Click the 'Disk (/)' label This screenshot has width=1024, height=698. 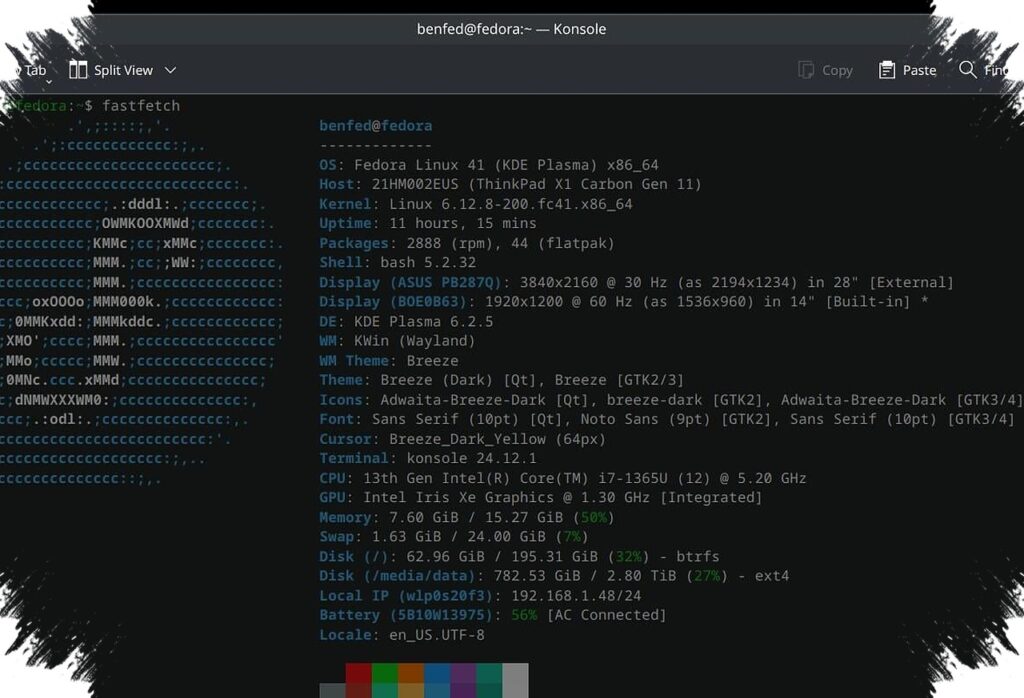354,556
